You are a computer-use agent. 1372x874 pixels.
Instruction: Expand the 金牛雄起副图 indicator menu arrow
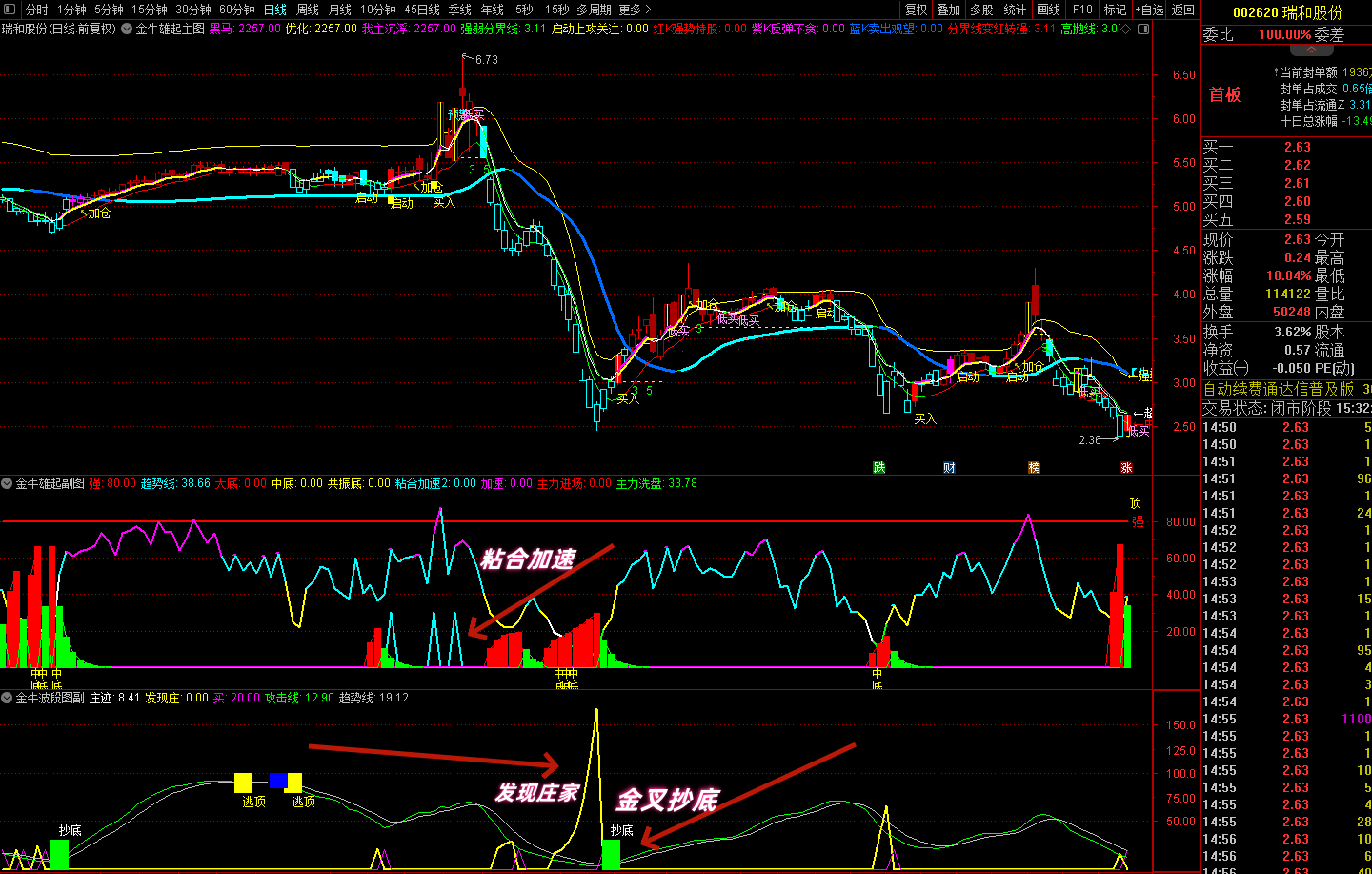pos(8,484)
